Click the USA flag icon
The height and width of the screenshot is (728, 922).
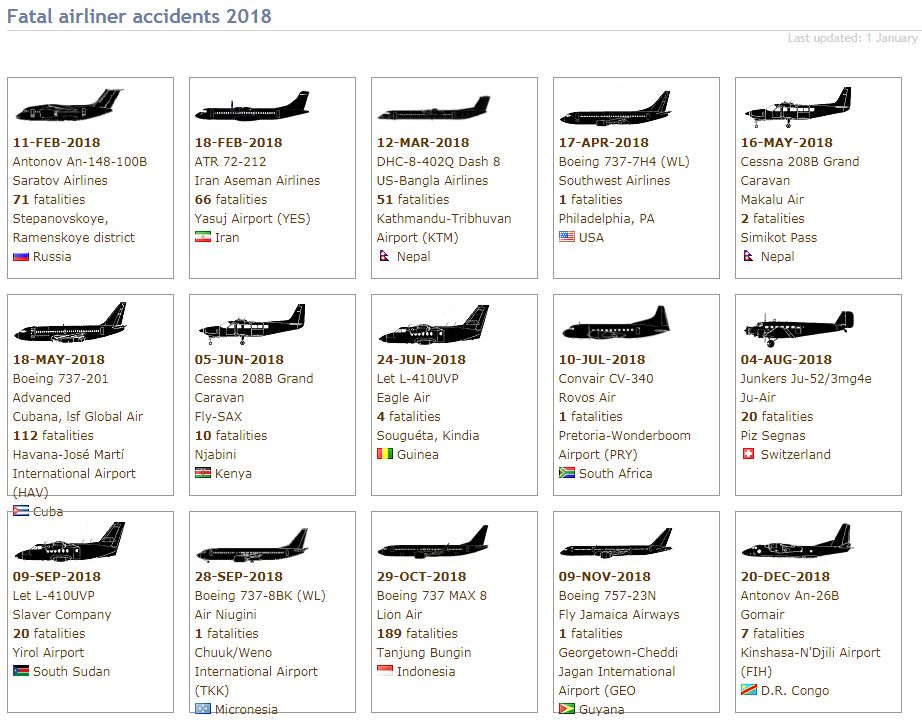pos(567,237)
